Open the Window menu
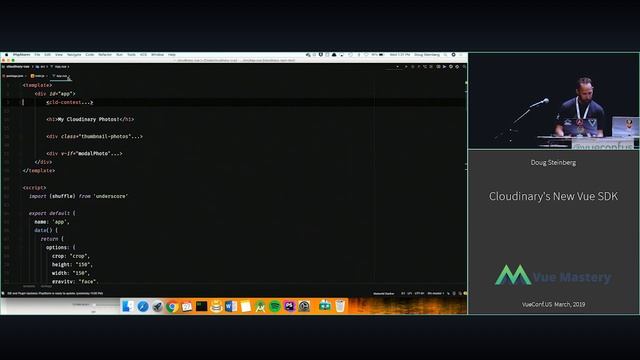The image size is (640, 360). (157, 55)
